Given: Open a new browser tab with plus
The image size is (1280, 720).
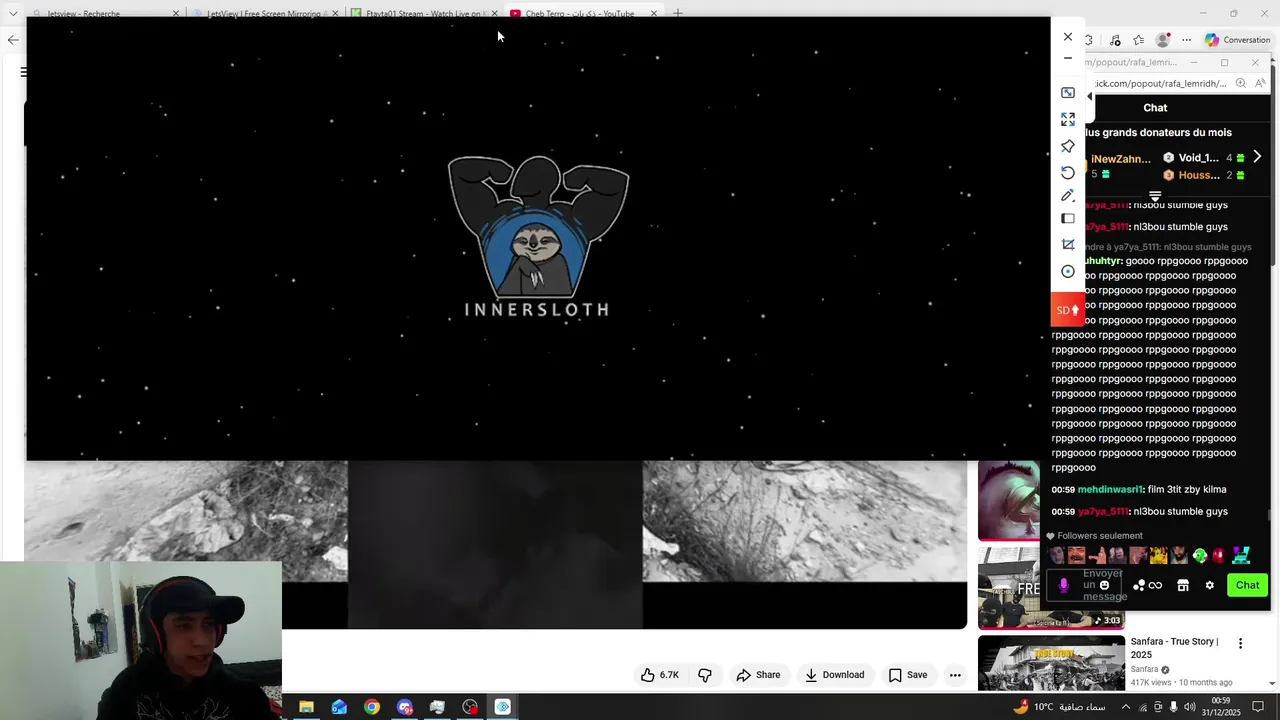Looking at the screenshot, I should tap(678, 13).
